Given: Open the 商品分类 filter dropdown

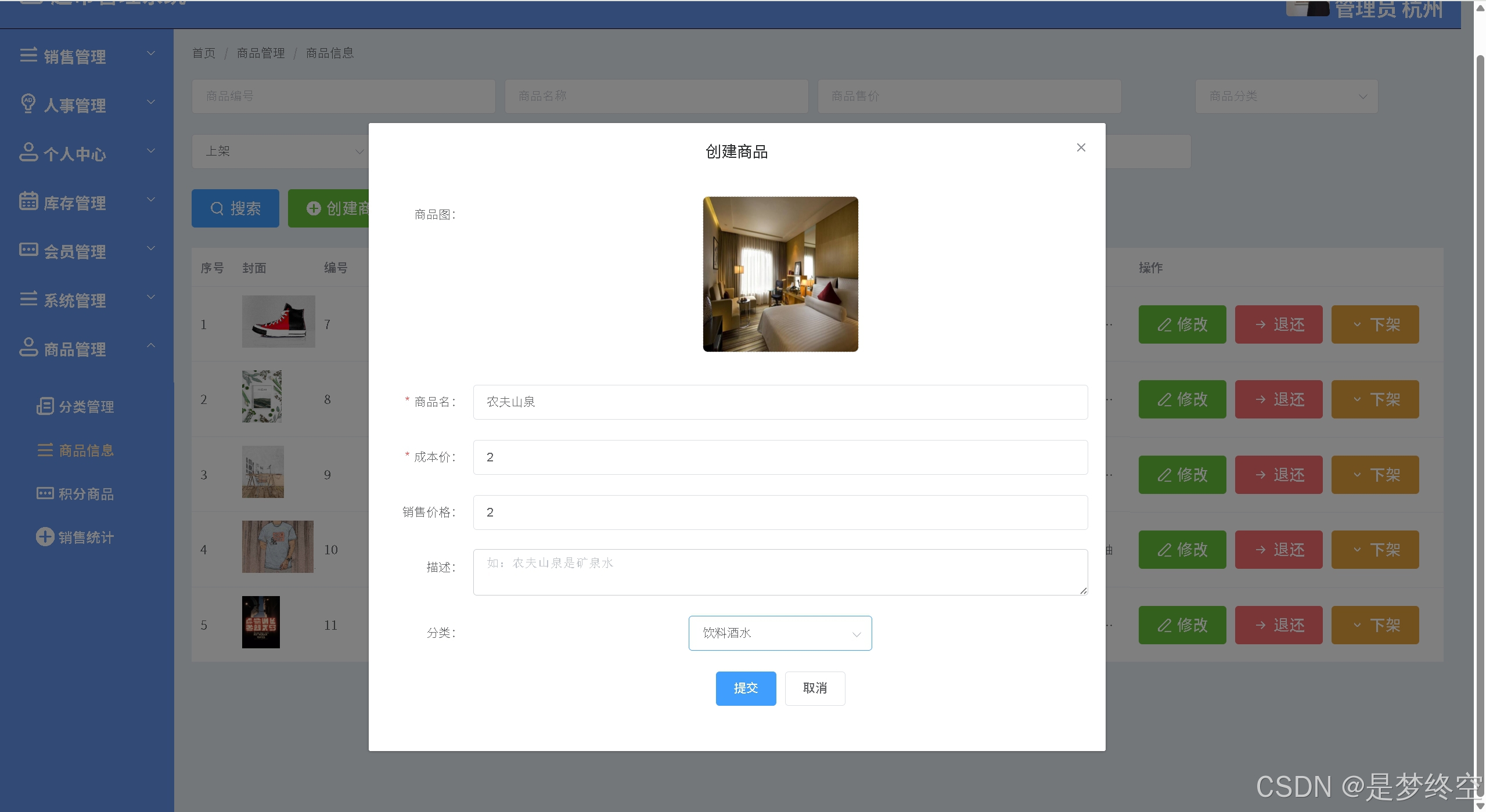Looking at the screenshot, I should point(1286,96).
